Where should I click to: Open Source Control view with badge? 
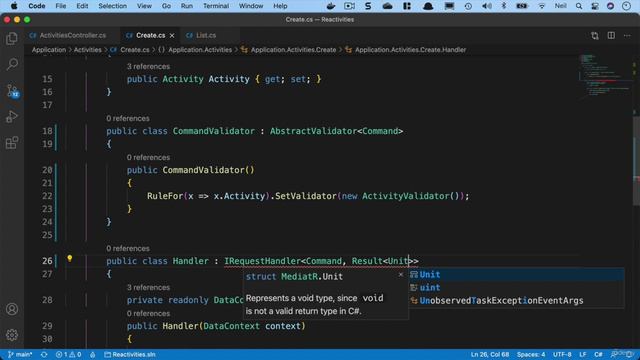point(12,91)
